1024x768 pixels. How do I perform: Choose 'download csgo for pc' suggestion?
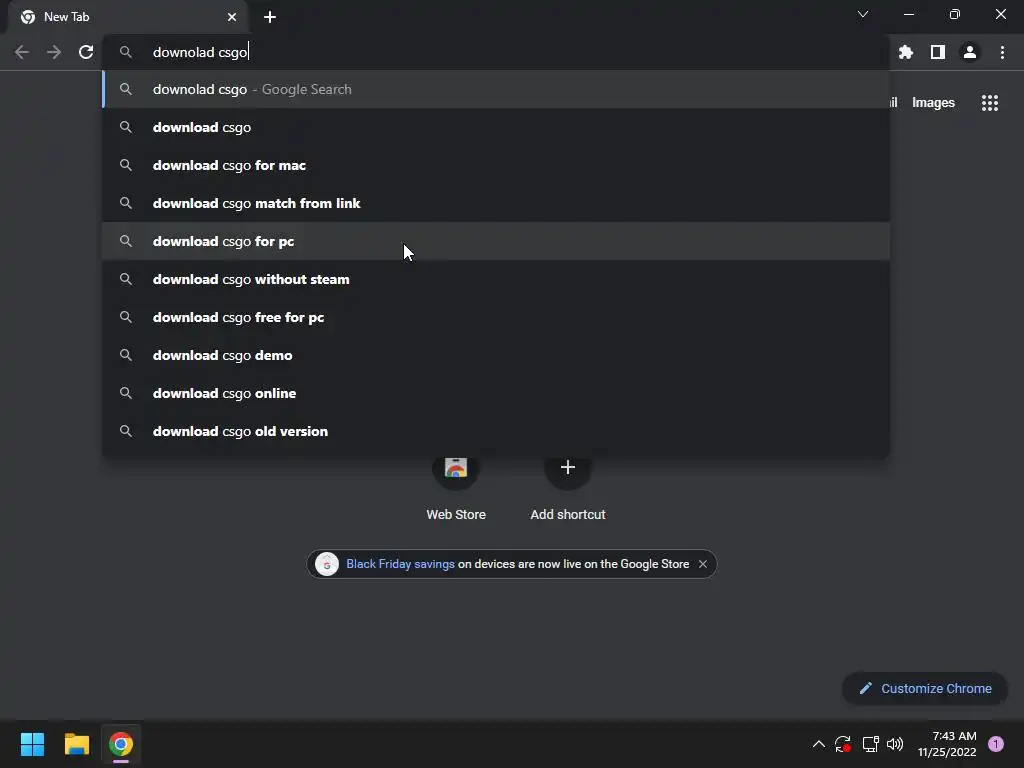(496, 241)
